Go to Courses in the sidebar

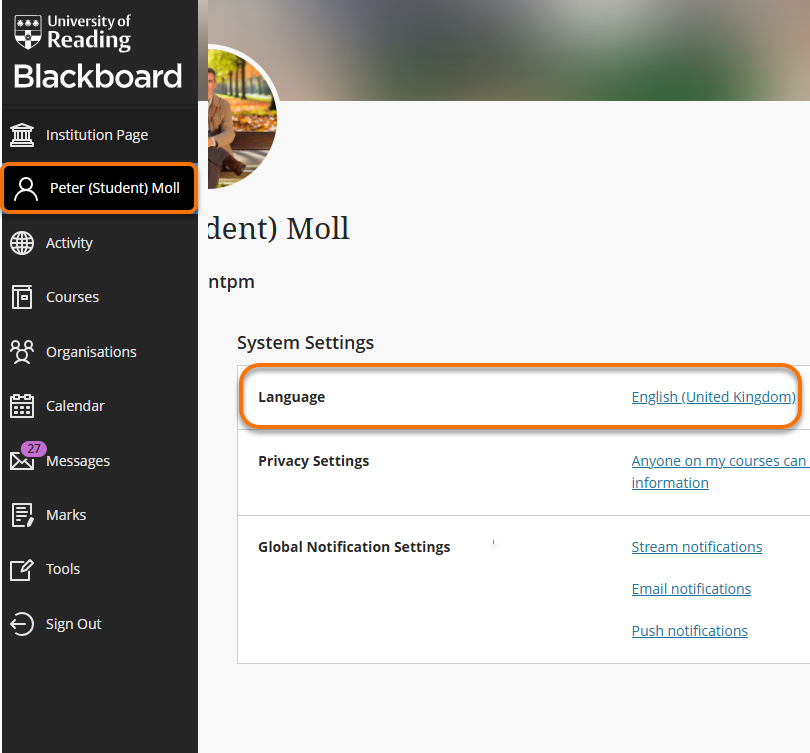pyautogui.click(x=72, y=297)
